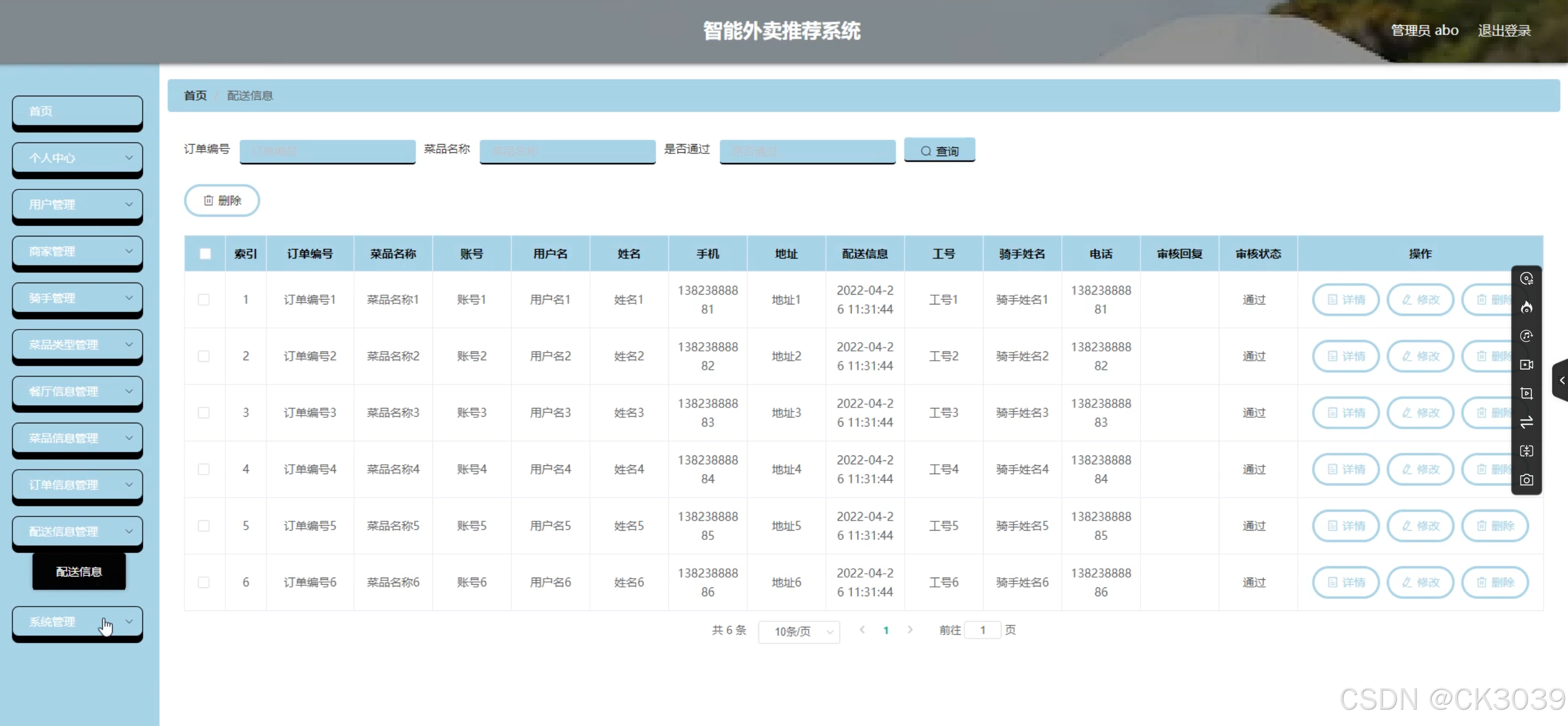Viewport: 1568px width, 726px height.
Task: Check the checkbox for row 订单编号1
Action: (204, 299)
